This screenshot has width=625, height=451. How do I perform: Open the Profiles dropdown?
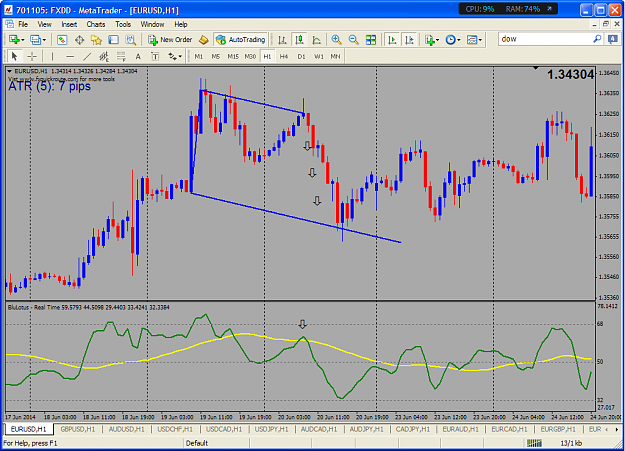point(38,39)
